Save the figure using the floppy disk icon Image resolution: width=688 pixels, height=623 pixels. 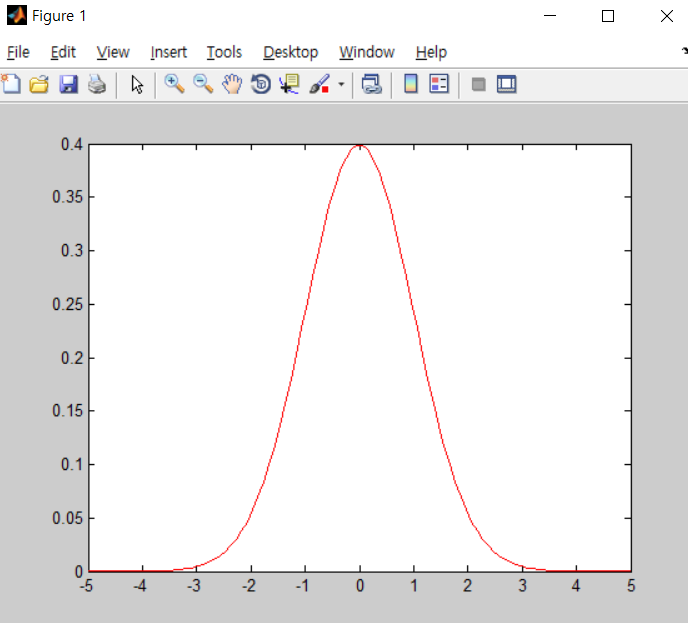coord(68,84)
